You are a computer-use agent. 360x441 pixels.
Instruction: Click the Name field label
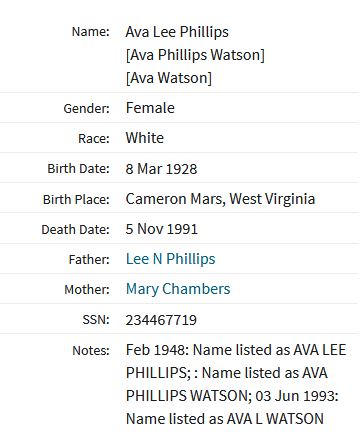91,32
